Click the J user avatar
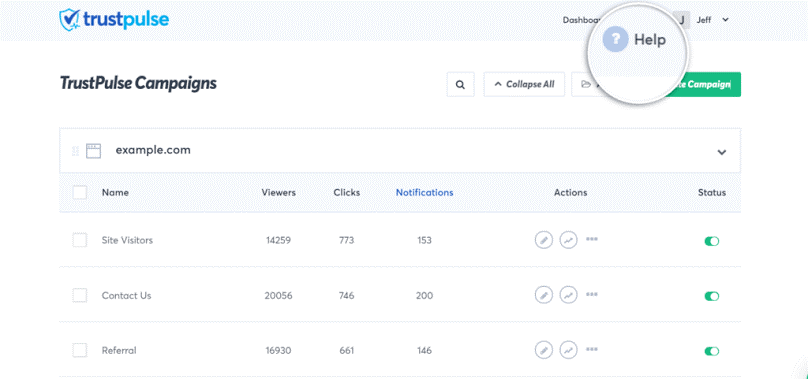This screenshot has width=808, height=379. coord(682,20)
